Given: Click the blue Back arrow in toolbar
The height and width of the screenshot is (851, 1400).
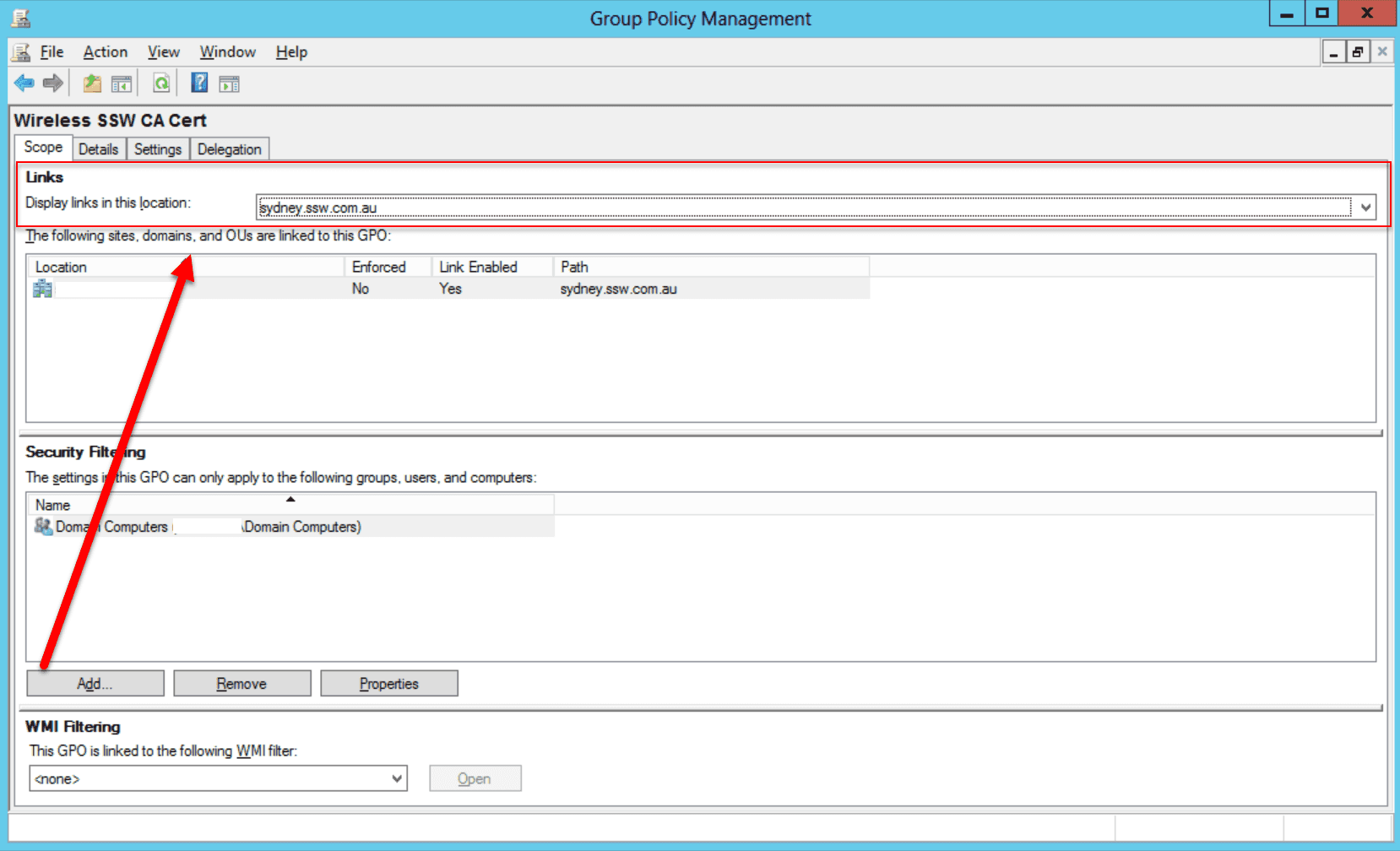Looking at the screenshot, I should click(24, 83).
